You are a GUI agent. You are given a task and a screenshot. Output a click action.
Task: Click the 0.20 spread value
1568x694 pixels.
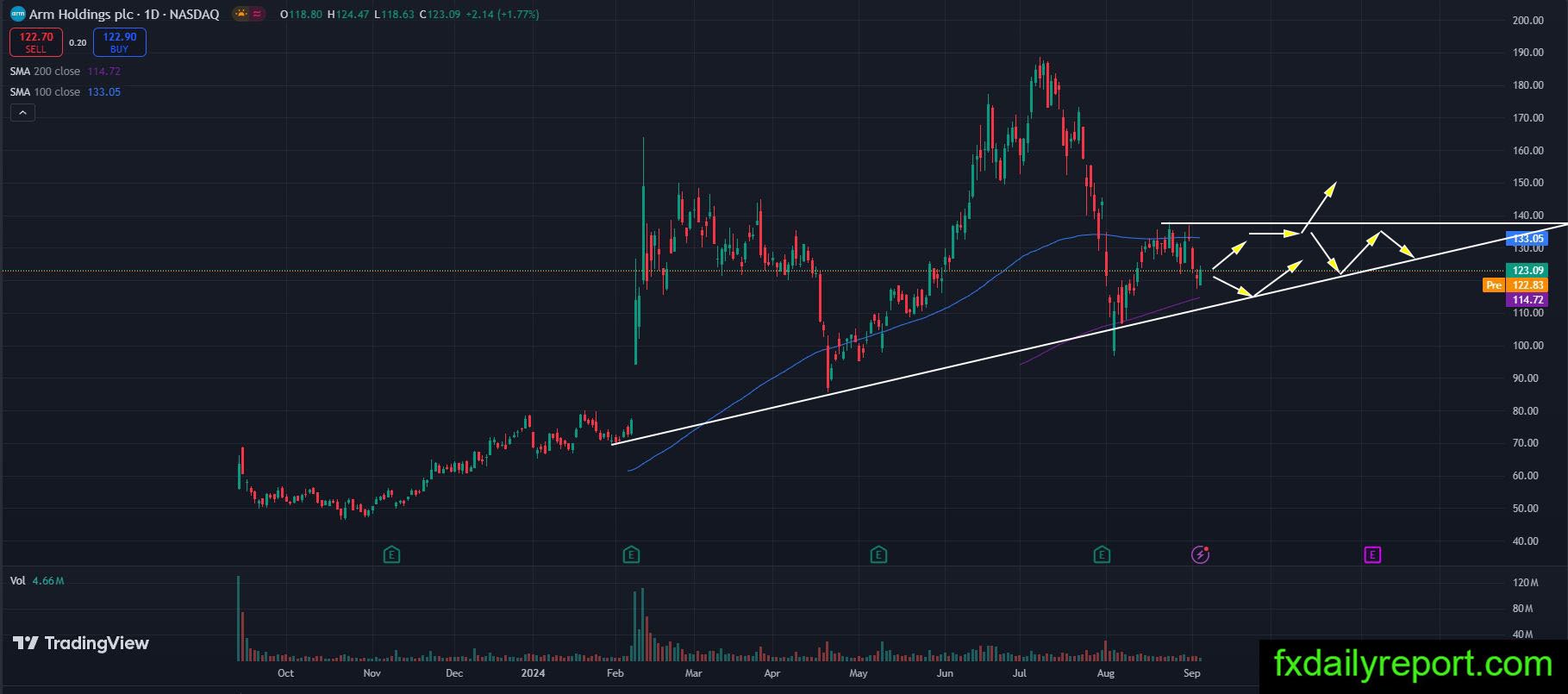click(x=78, y=42)
